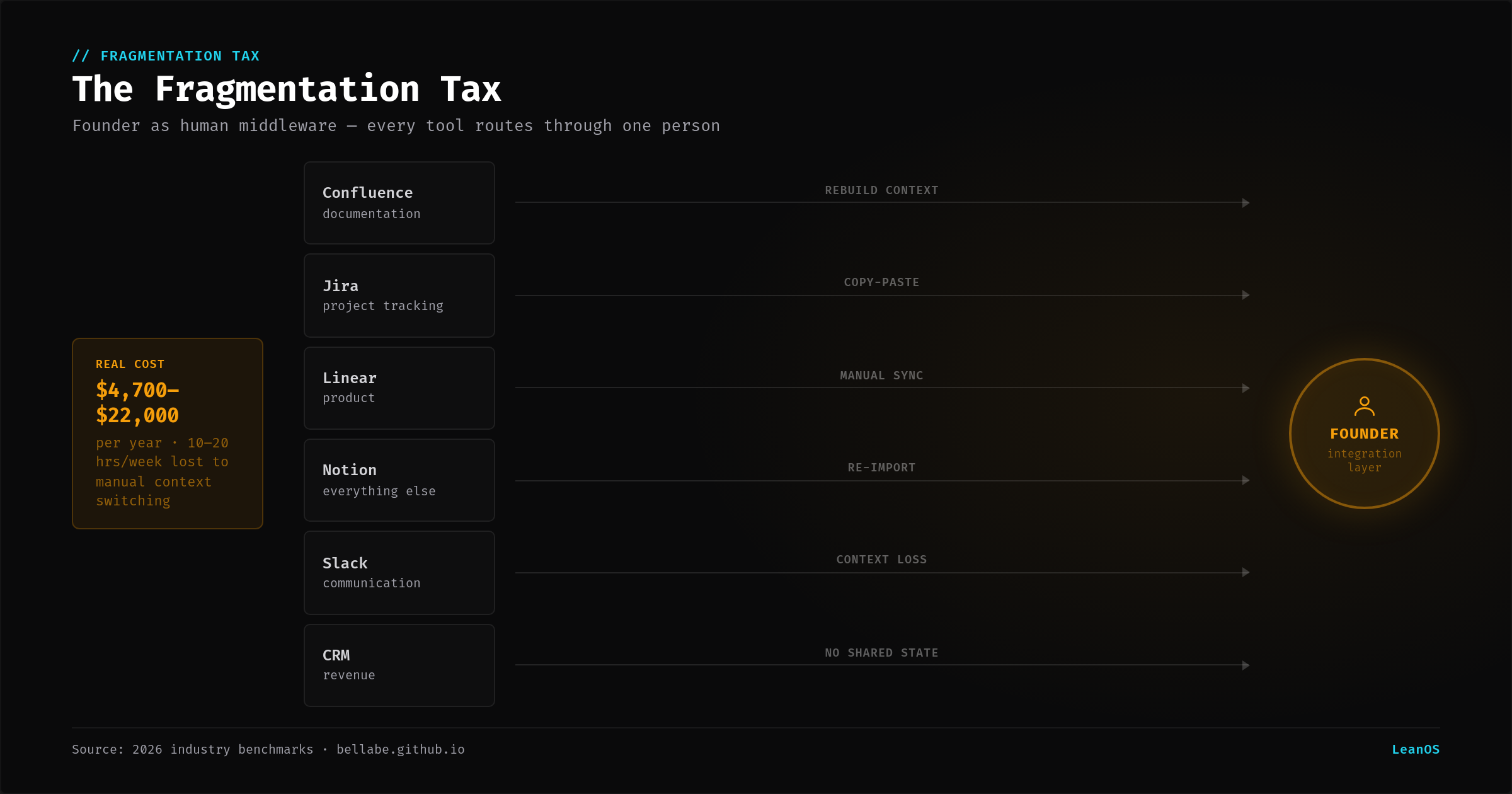Click the Linear product card
Image resolution: width=1512 pixels, height=794 pixels.
[399, 388]
